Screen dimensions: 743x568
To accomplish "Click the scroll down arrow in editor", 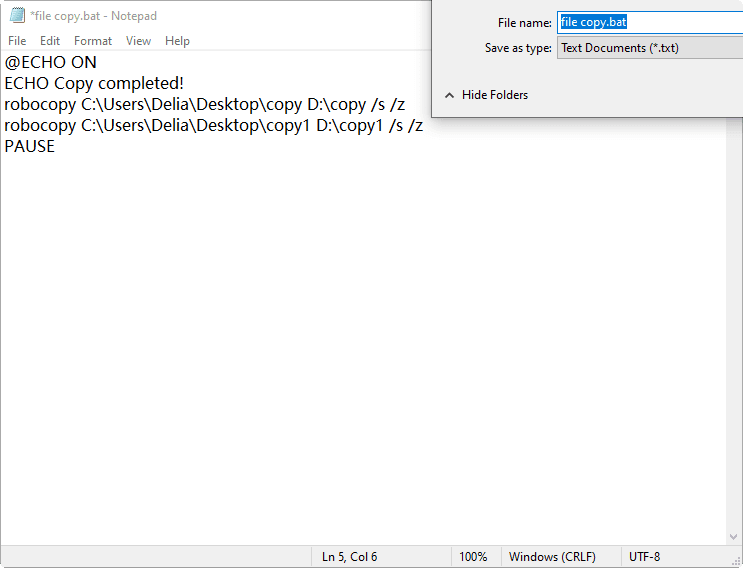I will pos(734,536).
